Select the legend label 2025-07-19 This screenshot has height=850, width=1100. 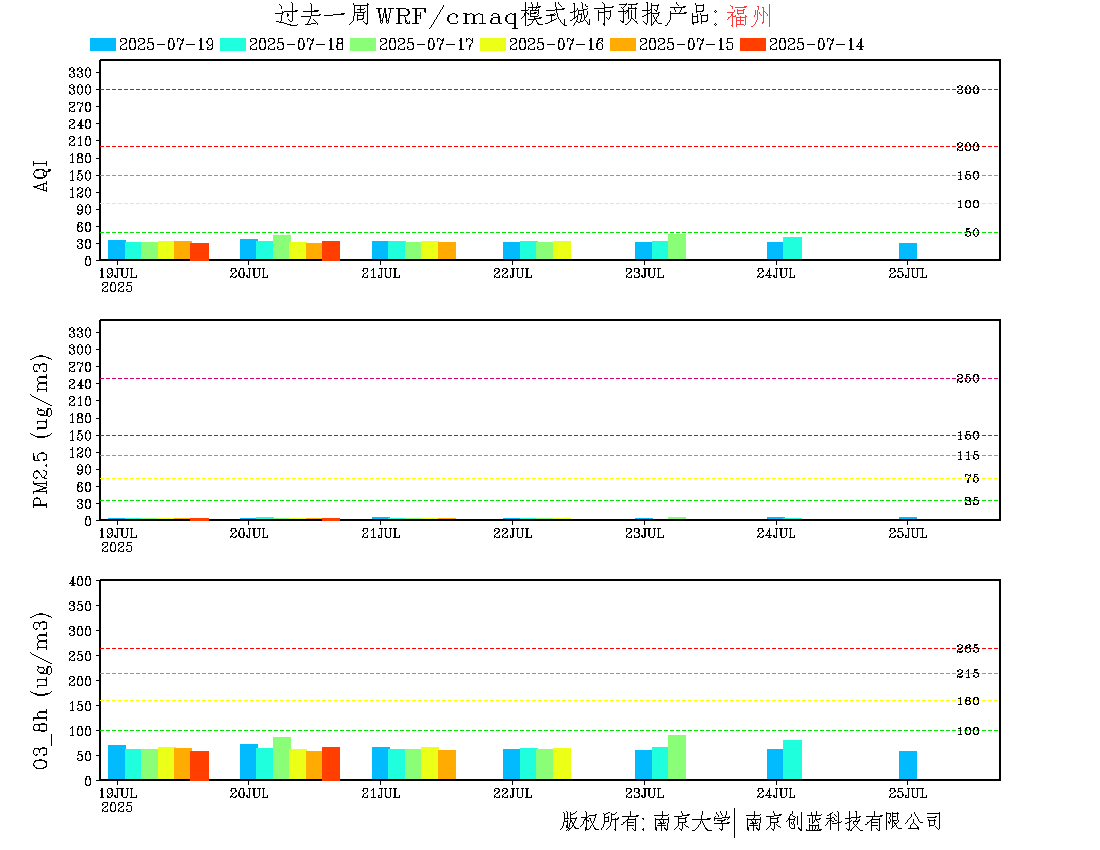166,44
